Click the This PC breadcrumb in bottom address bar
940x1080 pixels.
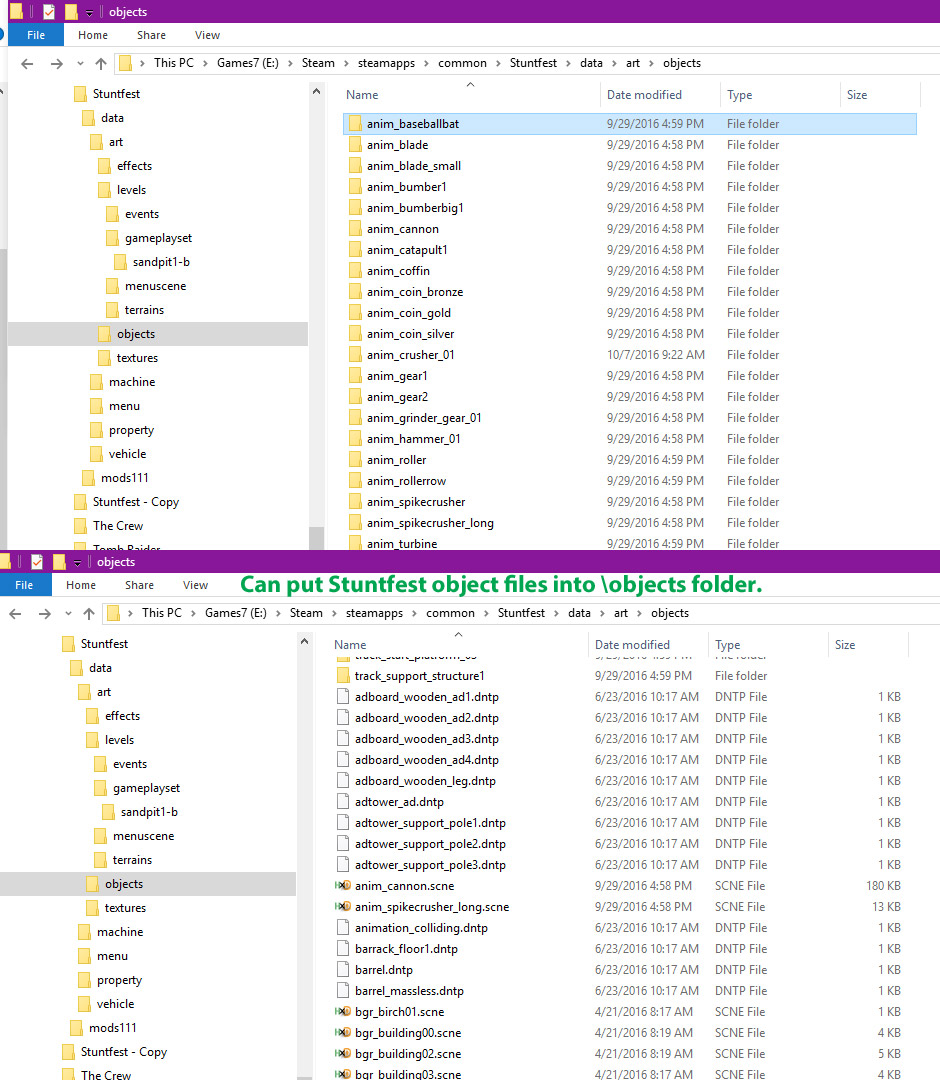162,613
